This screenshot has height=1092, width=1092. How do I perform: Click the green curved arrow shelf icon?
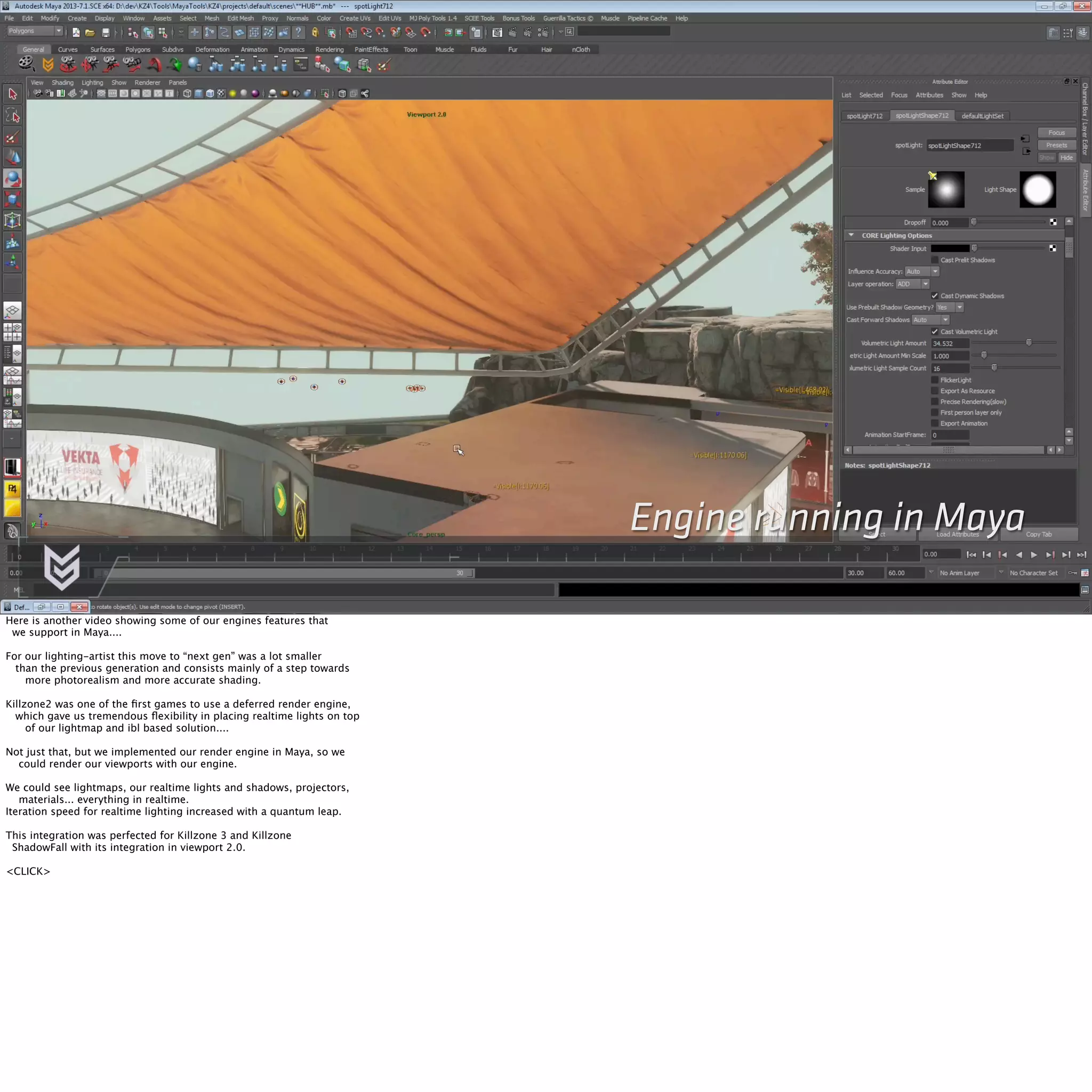coord(175,65)
